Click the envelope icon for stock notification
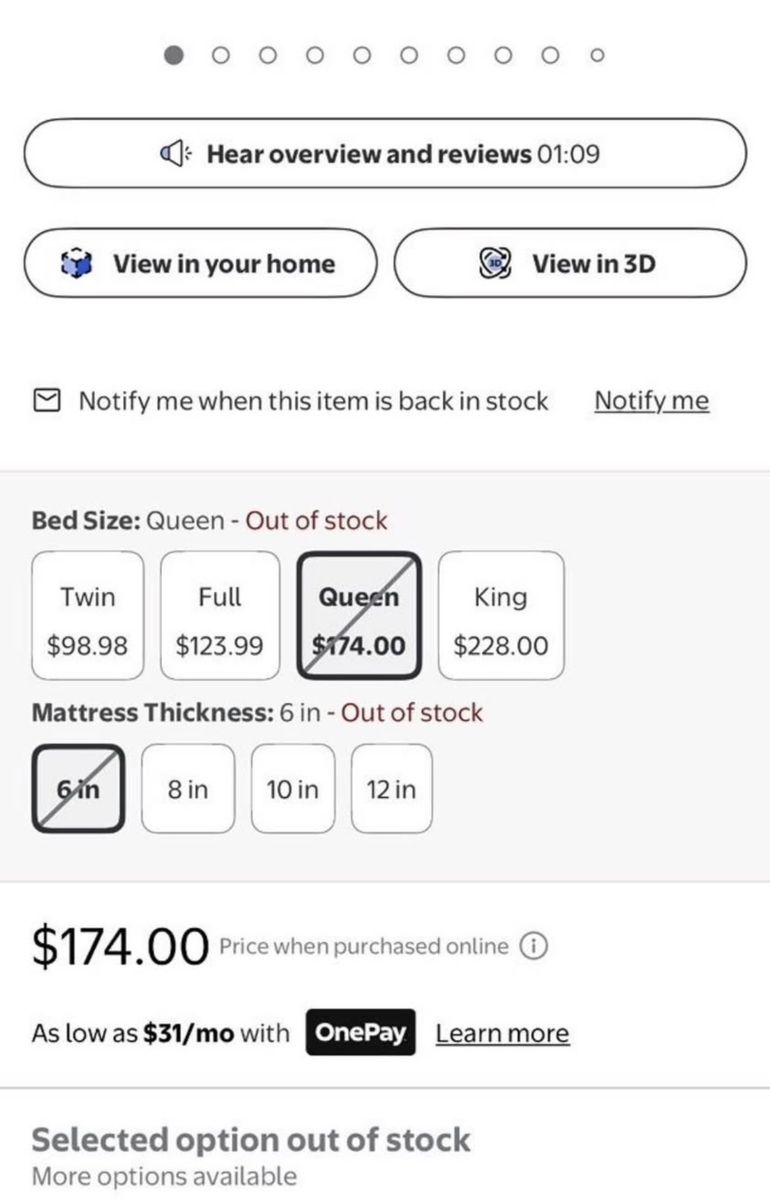 pyautogui.click(x=46, y=401)
